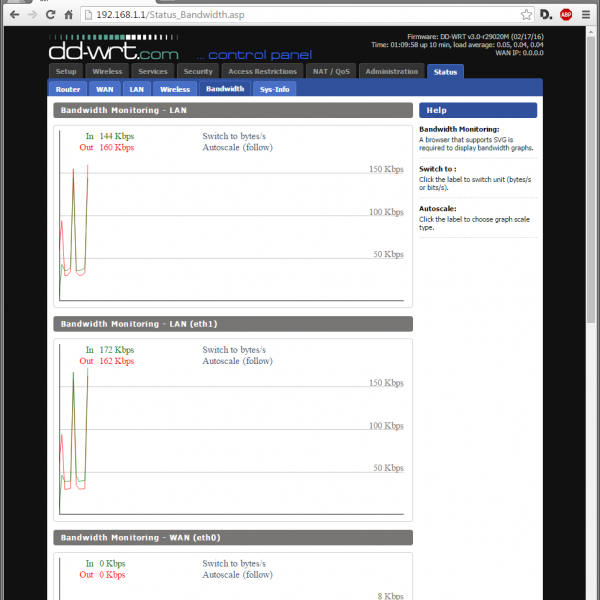Open the Setup tab
This screenshot has width=600, height=600.
pos(66,72)
